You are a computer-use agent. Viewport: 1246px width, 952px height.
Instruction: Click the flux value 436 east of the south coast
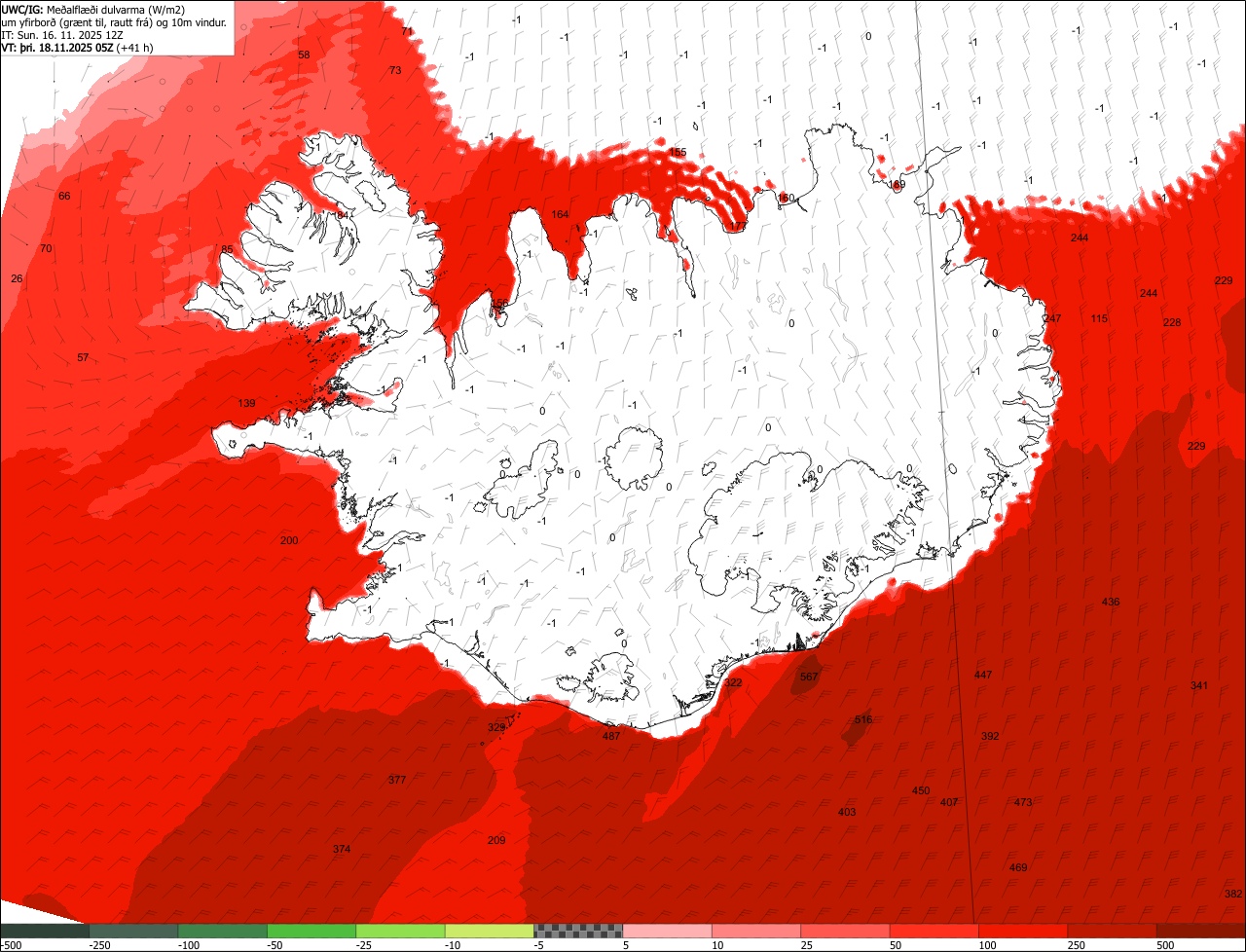1111,602
